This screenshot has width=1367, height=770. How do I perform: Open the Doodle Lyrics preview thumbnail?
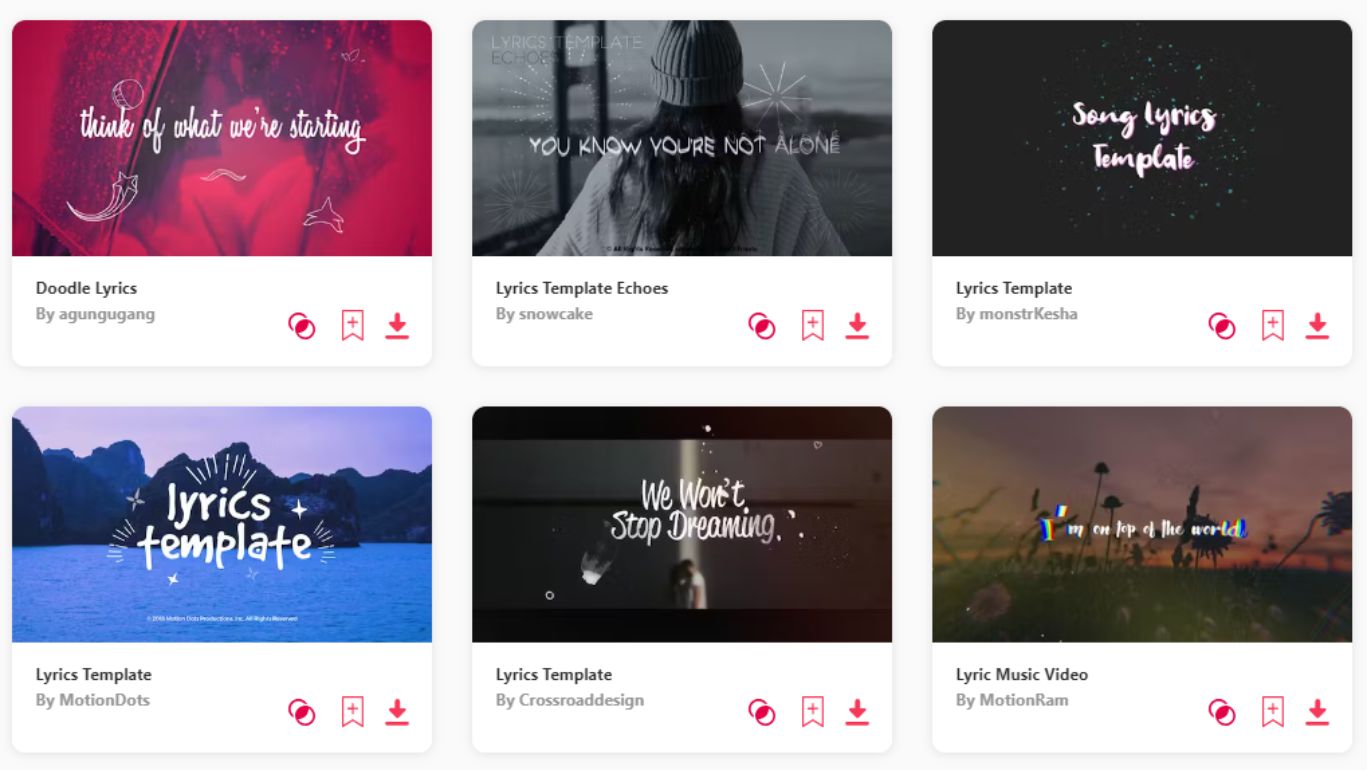click(222, 138)
